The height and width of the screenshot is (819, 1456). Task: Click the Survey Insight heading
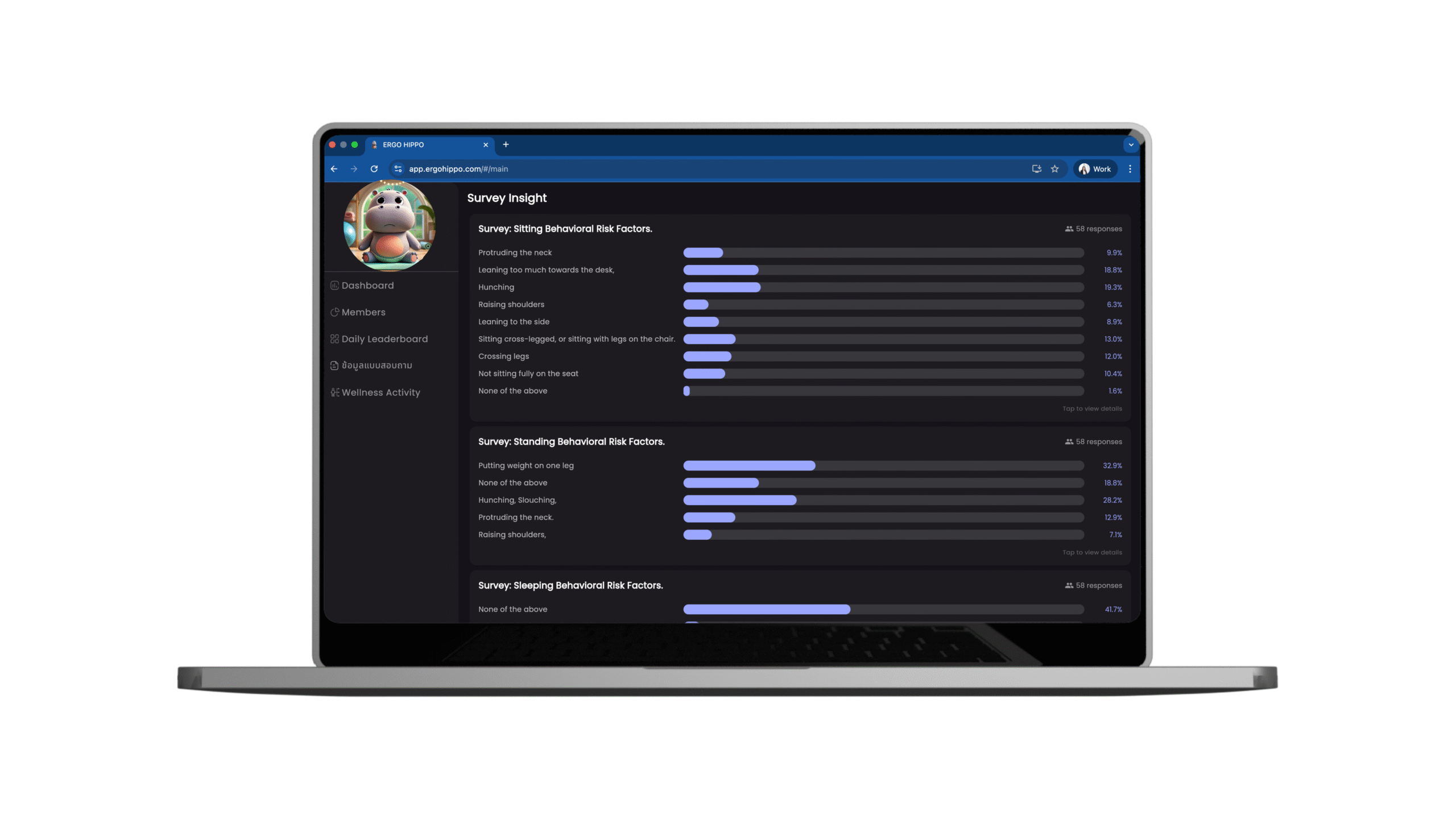point(507,198)
